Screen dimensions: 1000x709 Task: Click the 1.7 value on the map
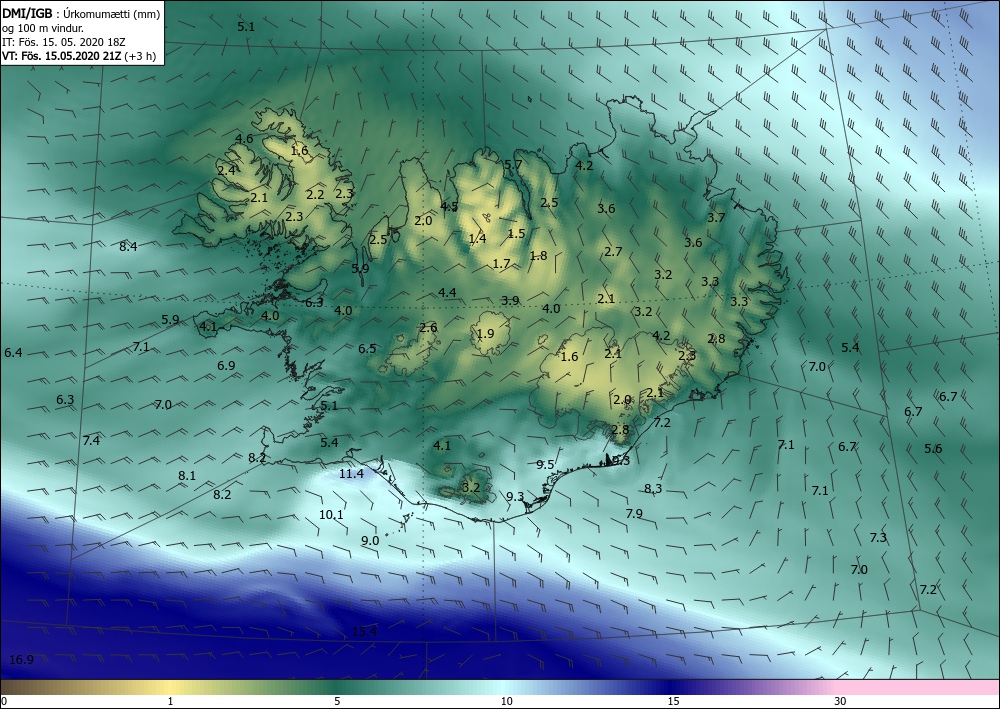pyautogui.click(x=502, y=263)
